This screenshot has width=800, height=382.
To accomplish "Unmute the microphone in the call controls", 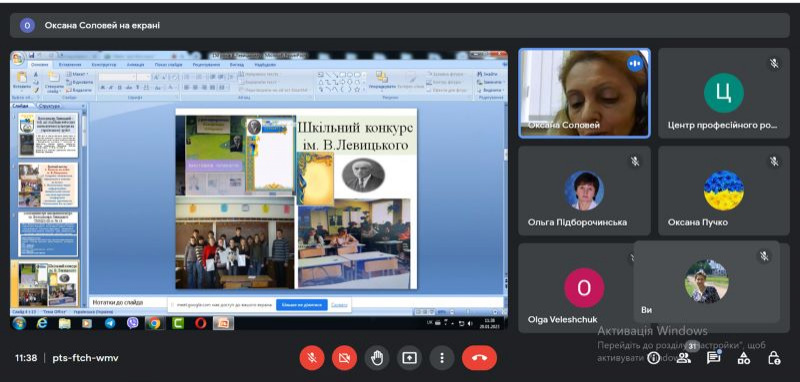I will click(312, 358).
